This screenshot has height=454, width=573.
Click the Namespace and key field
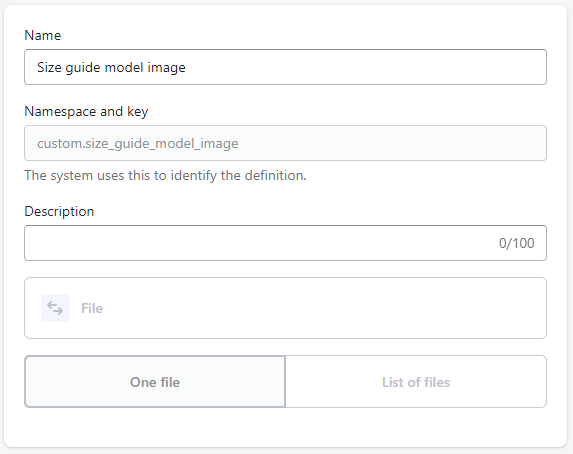285,143
